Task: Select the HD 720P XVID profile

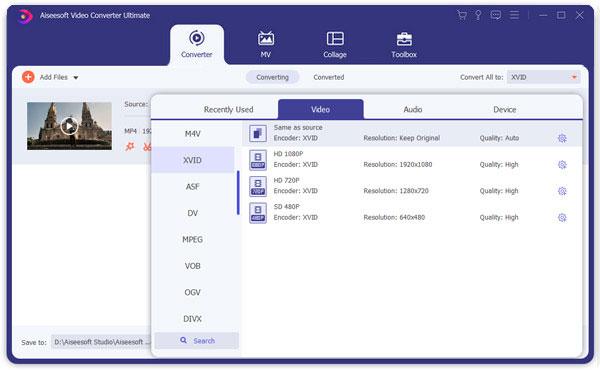Action: (412, 186)
